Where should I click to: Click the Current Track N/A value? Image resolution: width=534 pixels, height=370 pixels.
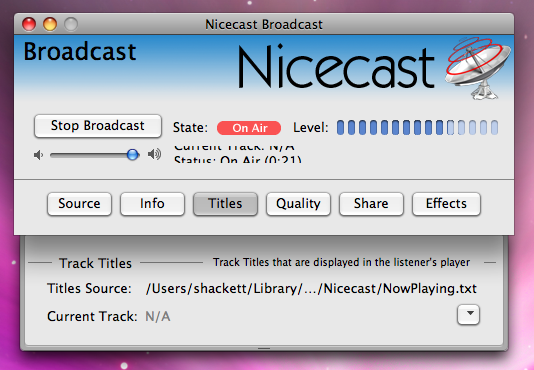coord(157,317)
